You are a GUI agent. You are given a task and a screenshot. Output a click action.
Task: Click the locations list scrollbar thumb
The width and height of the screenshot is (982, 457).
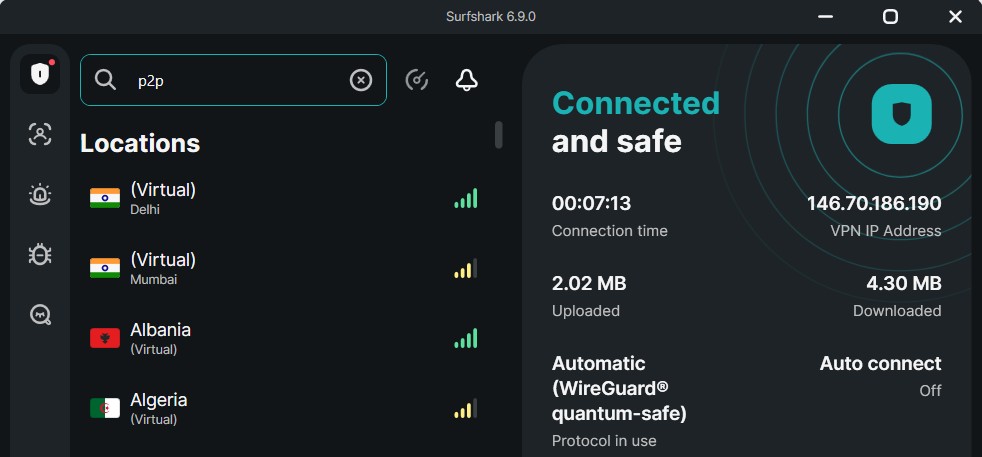click(x=499, y=135)
